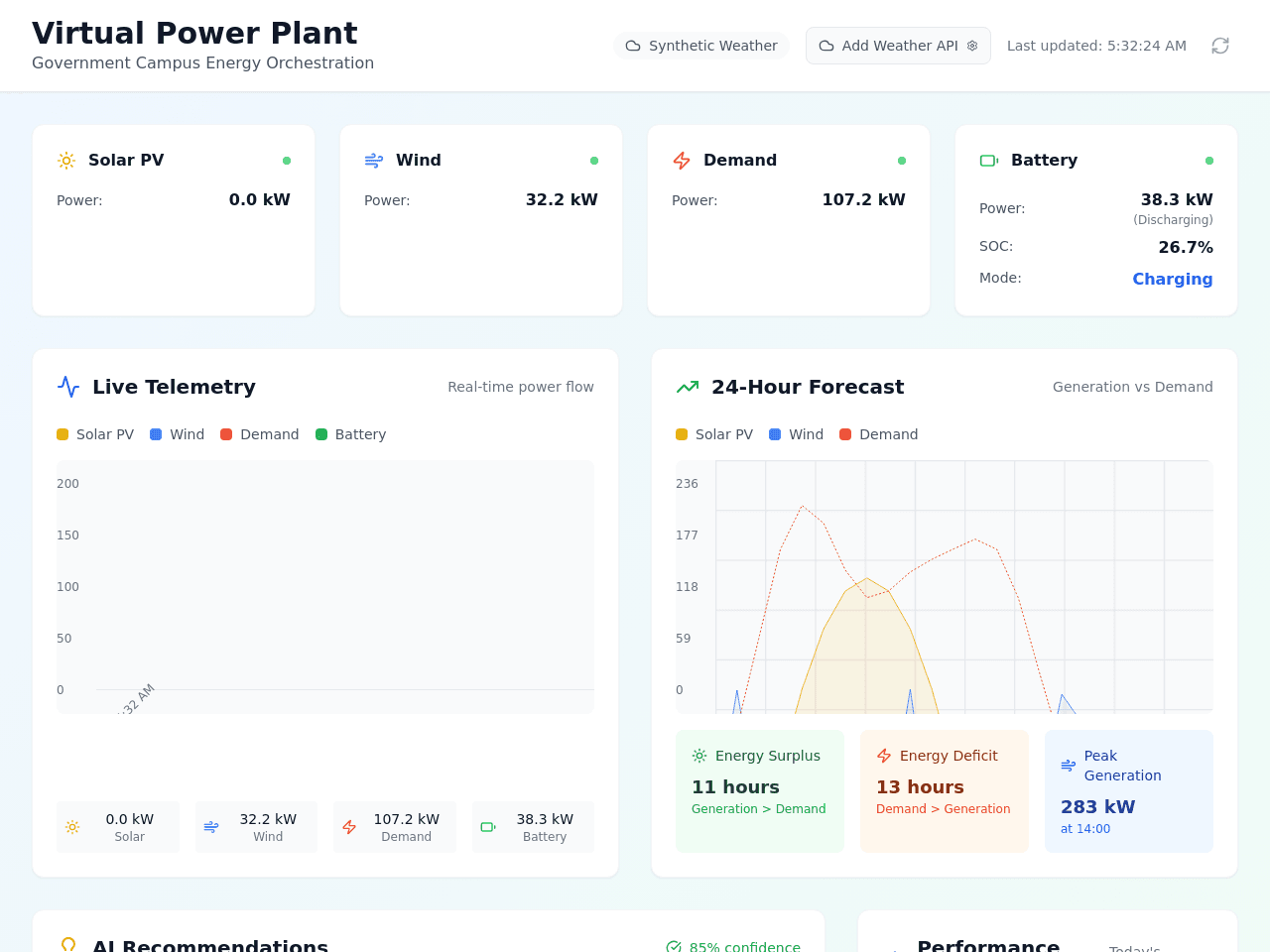Viewport: 1270px width, 952px height.
Task: Click the Synthetic Weather badge
Action: [701, 46]
